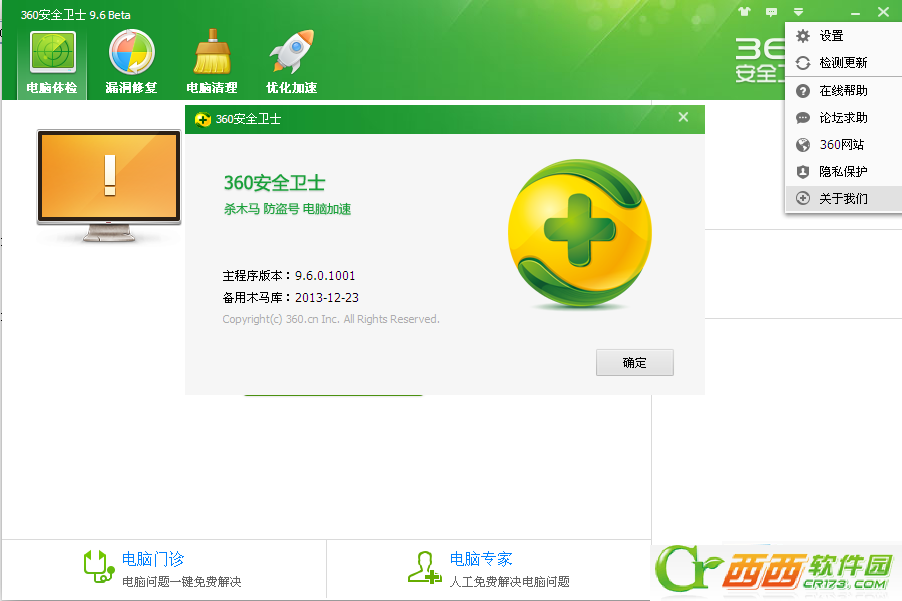The image size is (902, 601).
Task: Open the 优化加速 rocket optimizer
Action: click(x=291, y=62)
